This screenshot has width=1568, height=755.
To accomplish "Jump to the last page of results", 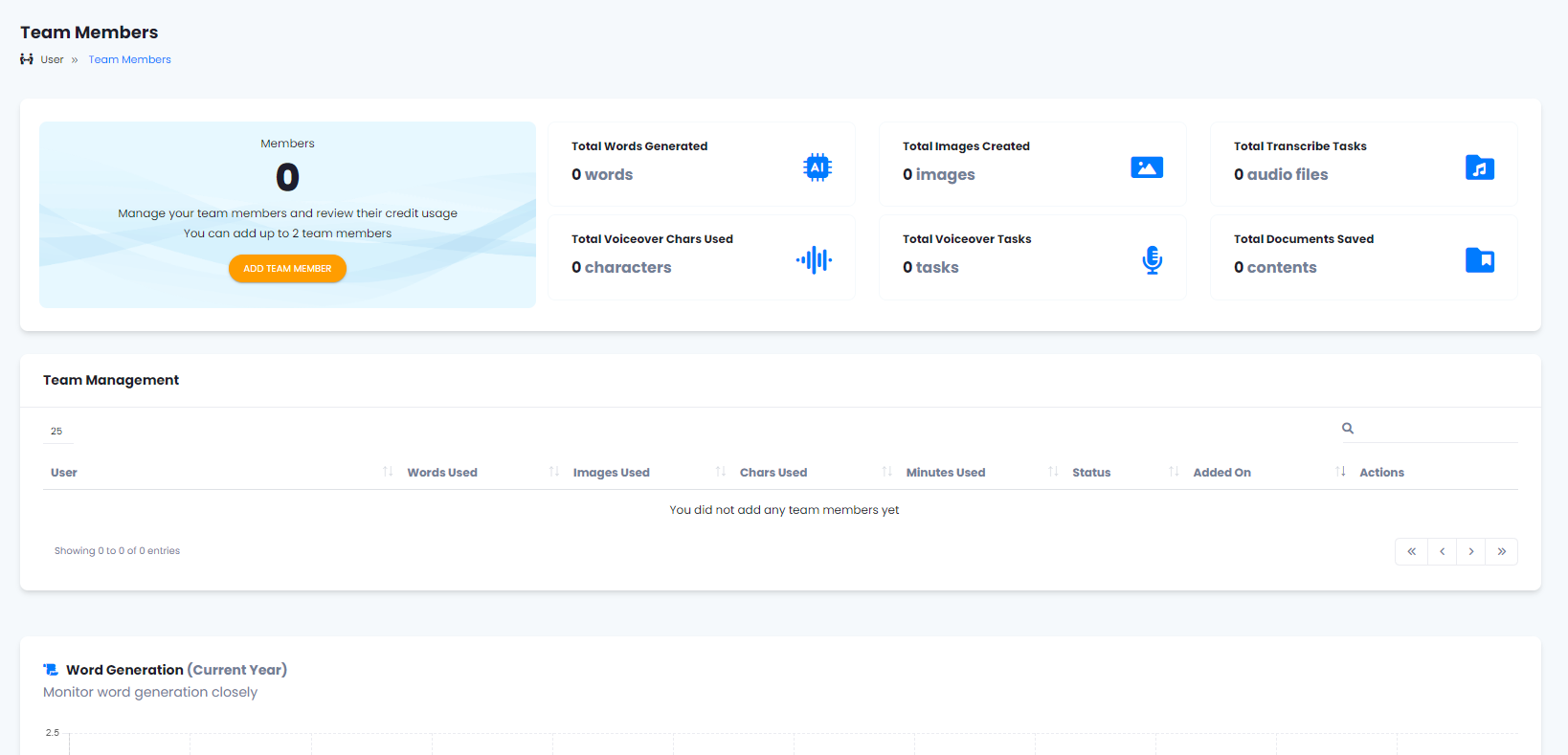I will coord(1502,552).
